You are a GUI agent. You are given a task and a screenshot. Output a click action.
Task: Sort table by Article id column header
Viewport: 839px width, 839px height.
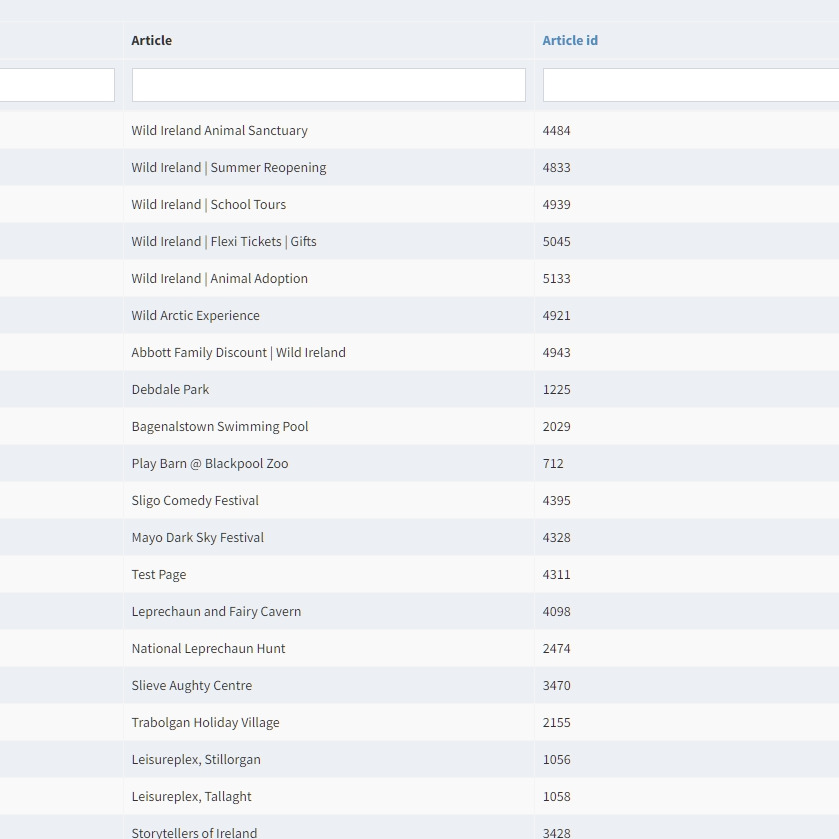pos(570,41)
